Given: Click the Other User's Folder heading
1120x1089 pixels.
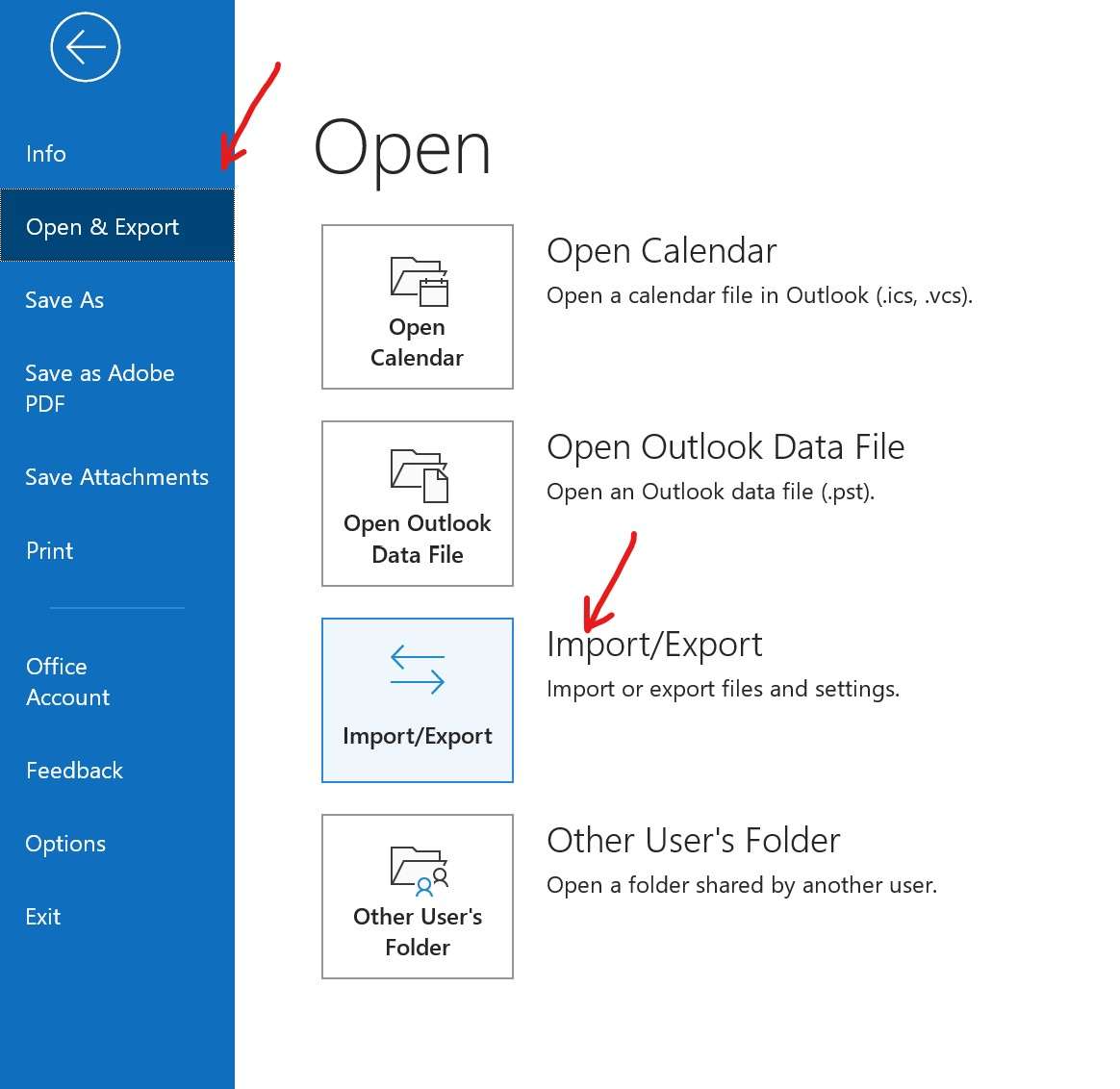Looking at the screenshot, I should tap(693, 840).
